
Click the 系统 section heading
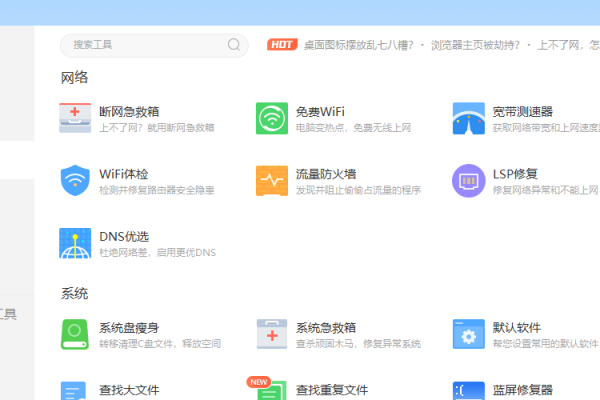point(74,294)
